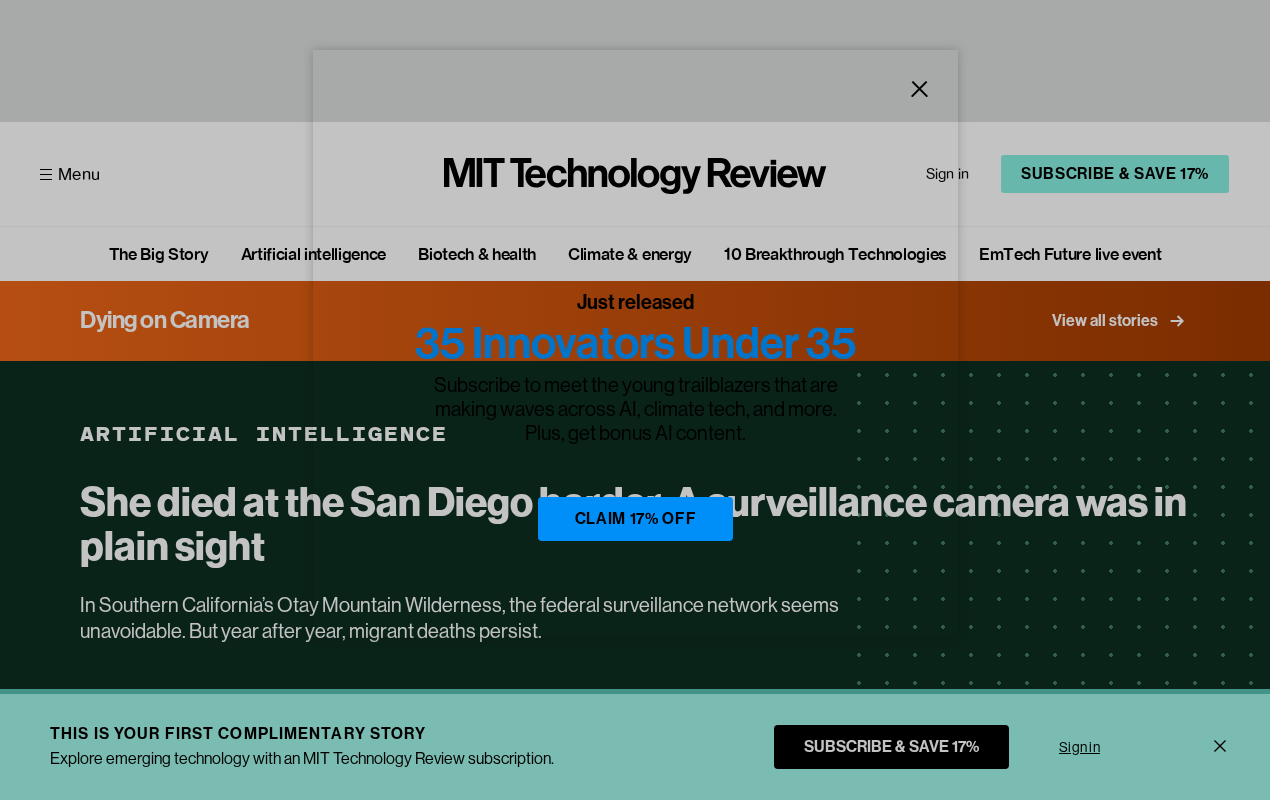Click View all stories link
Screen dimensions: 1280x800
click(x=1105, y=320)
